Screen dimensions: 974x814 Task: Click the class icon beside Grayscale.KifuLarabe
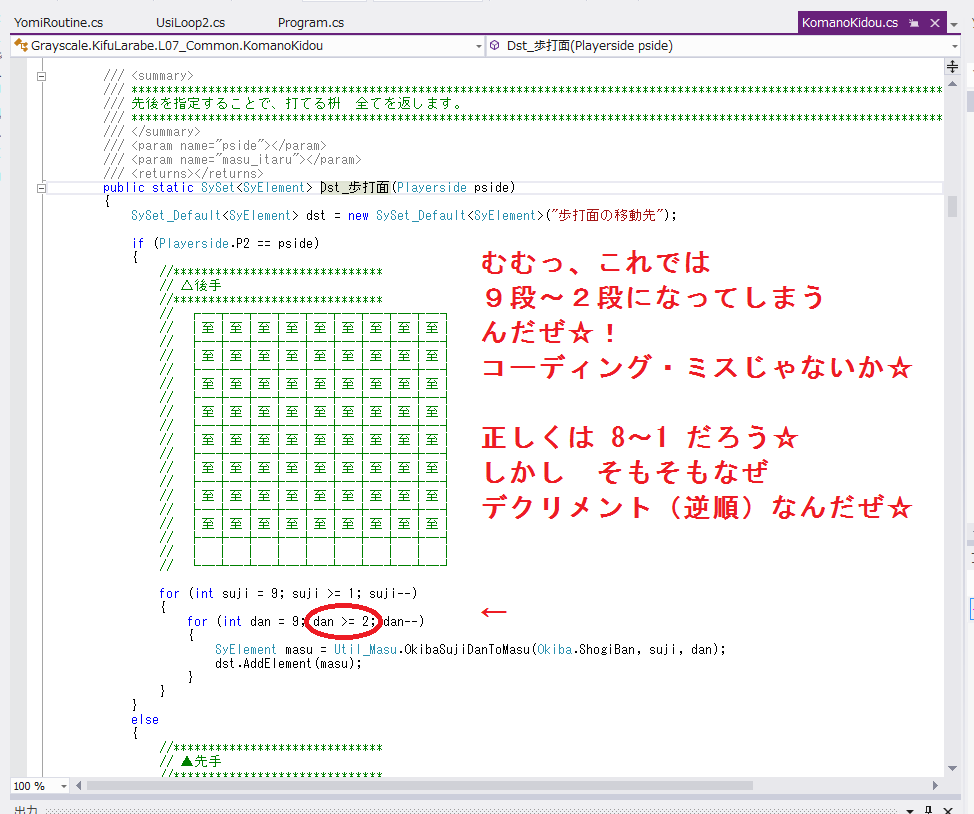tap(21, 45)
